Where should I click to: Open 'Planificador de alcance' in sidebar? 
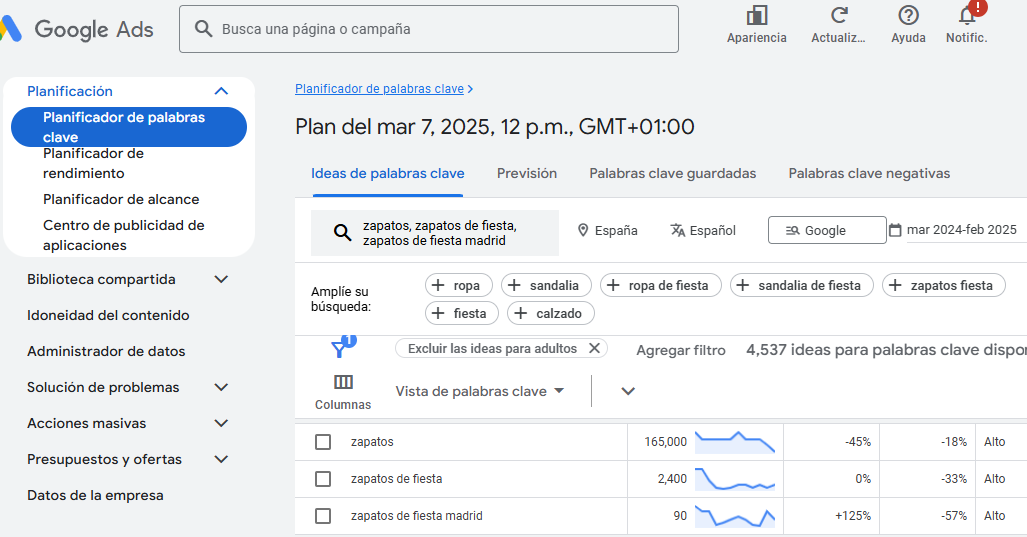coord(121,199)
